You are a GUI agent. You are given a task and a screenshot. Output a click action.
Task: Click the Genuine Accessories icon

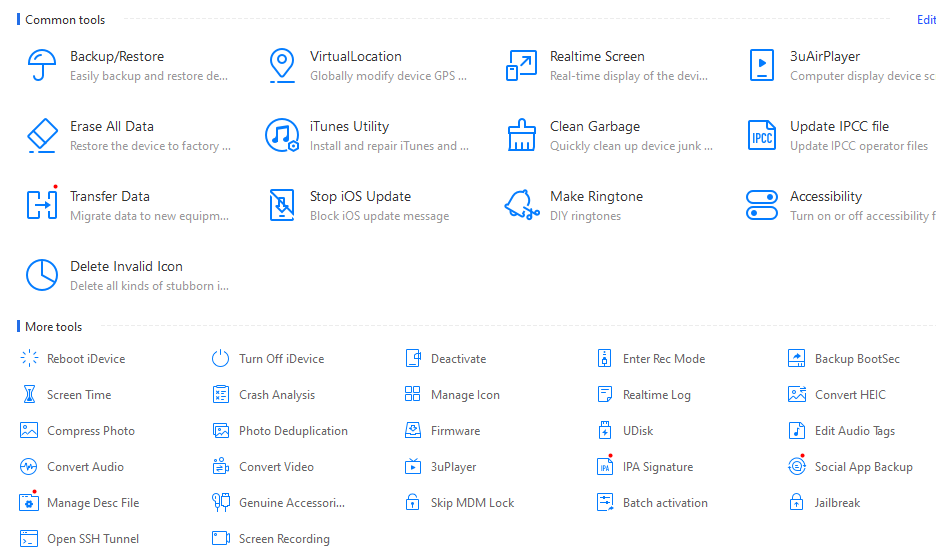[x=221, y=502]
